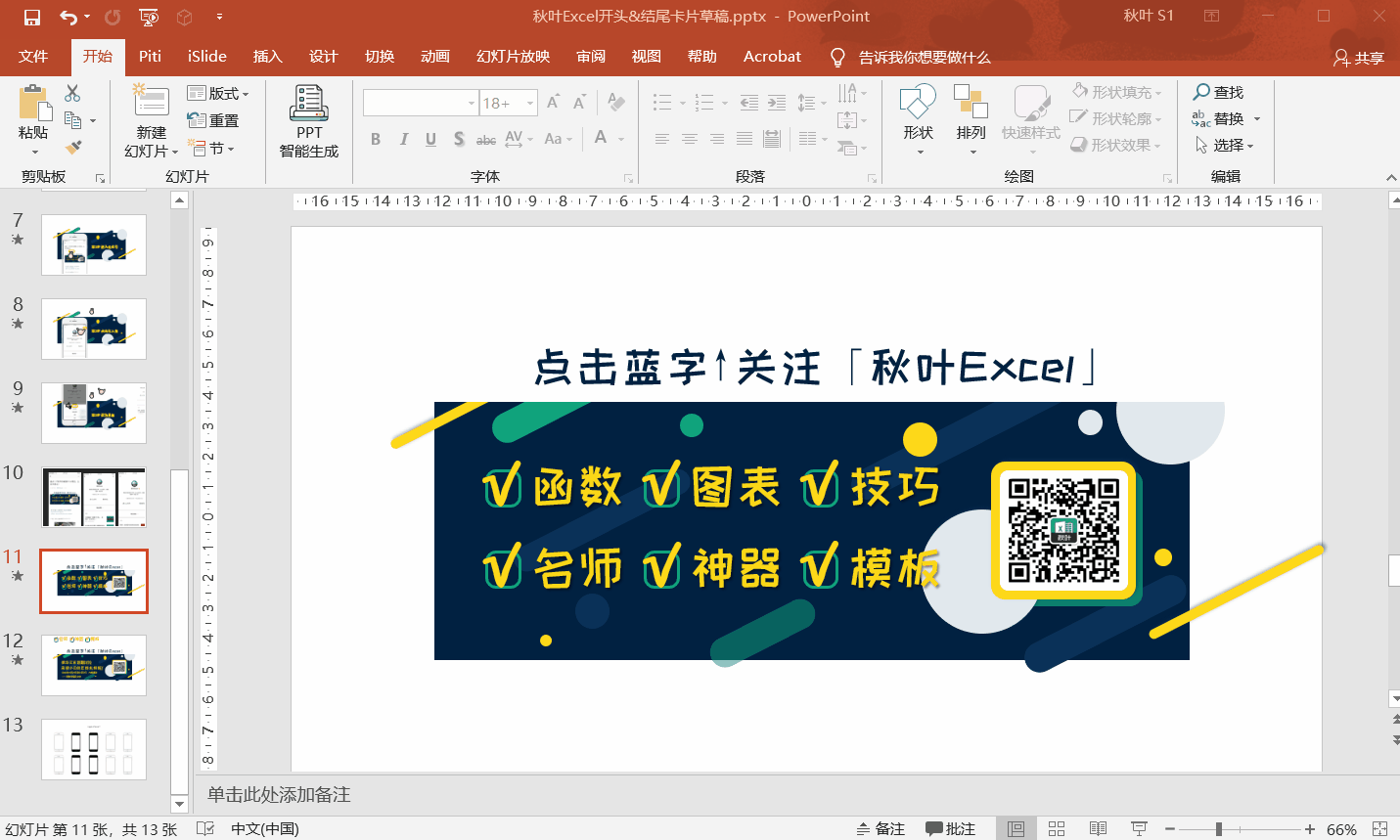Viewport: 1400px width, 840px height.
Task: Switch to the 动画 Animations tab
Action: point(434,56)
